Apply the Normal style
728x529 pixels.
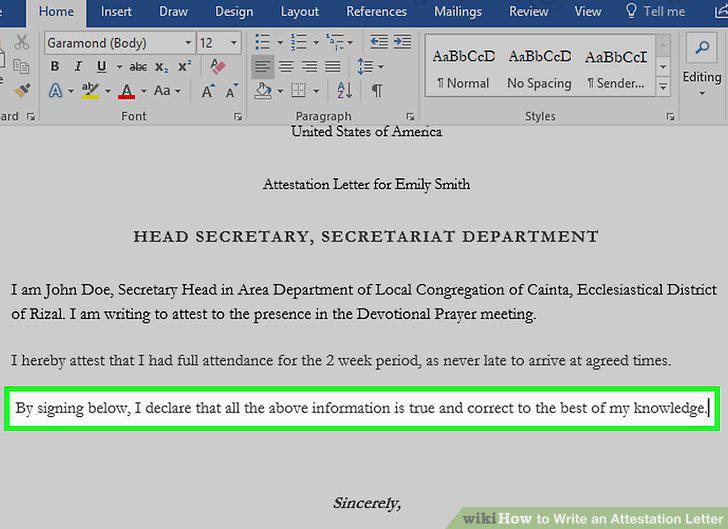click(463, 69)
